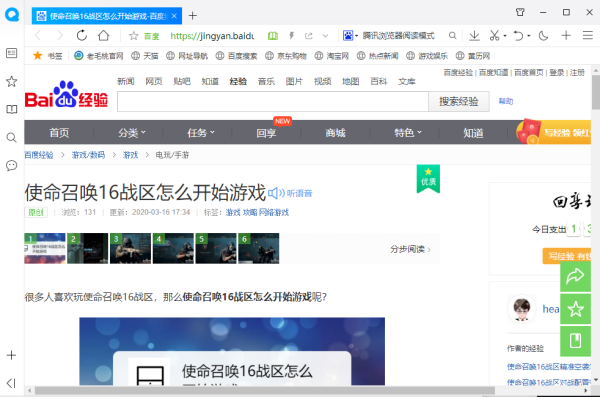Open step 6 thumbnail
Image resolution: width=600 pixels, height=397 pixels.
coord(259,248)
